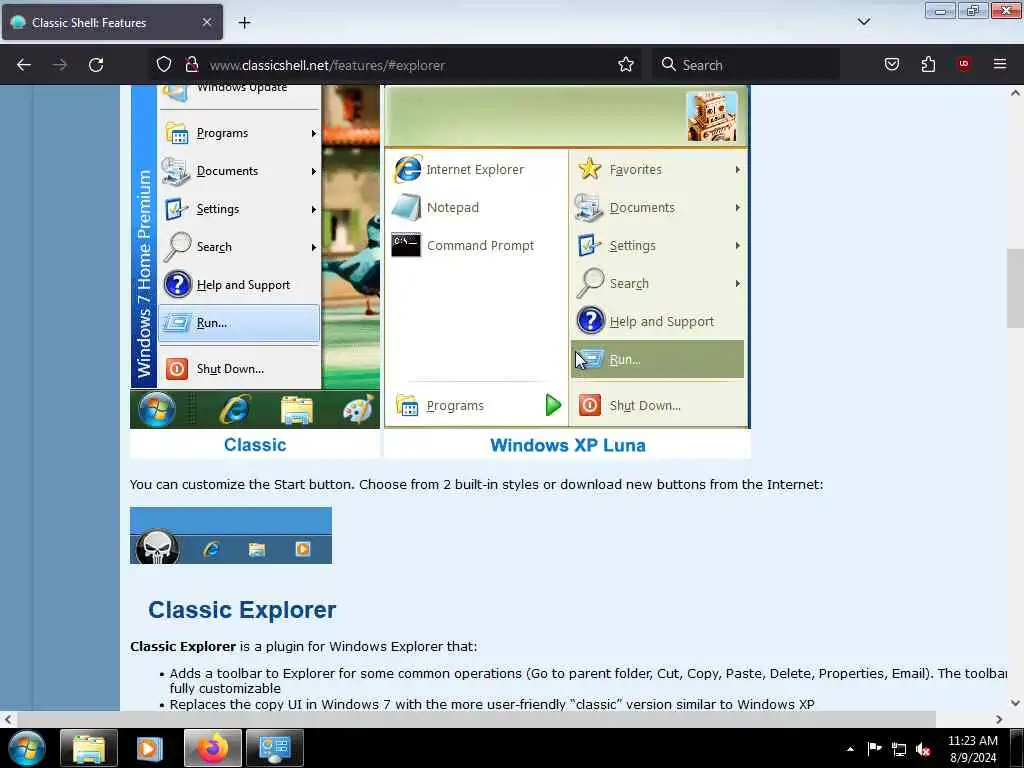Close the Classic Shell: Features tab
The width and height of the screenshot is (1024, 768).
[206, 22]
